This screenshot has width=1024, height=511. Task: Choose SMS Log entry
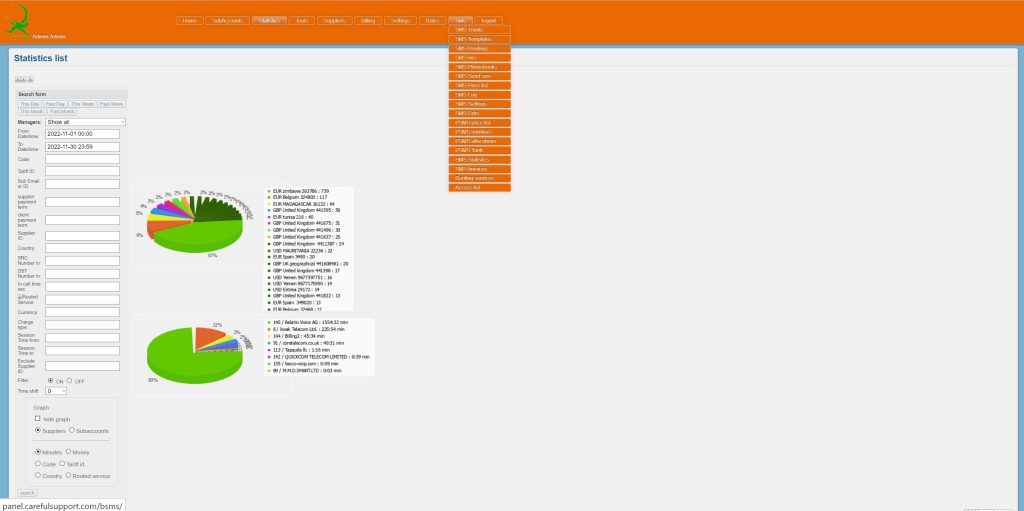pyautogui.click(x=479, y=95)
